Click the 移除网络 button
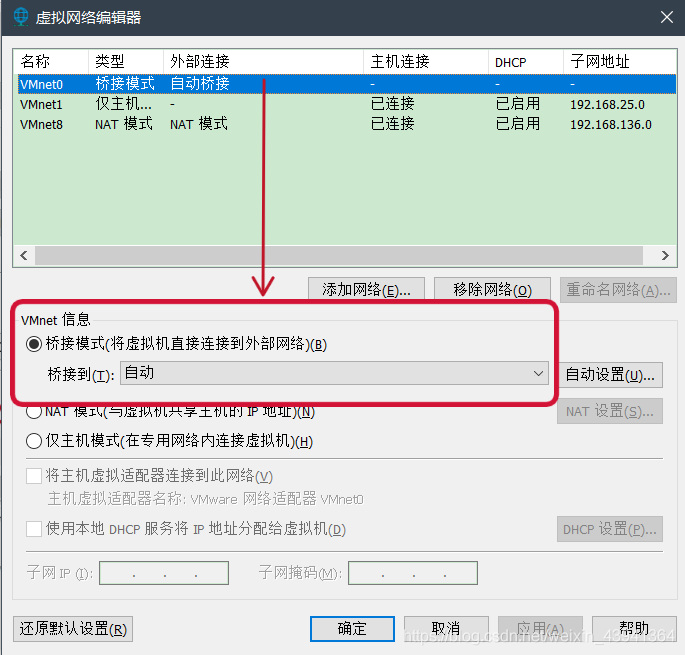 [x=493, y=290]
